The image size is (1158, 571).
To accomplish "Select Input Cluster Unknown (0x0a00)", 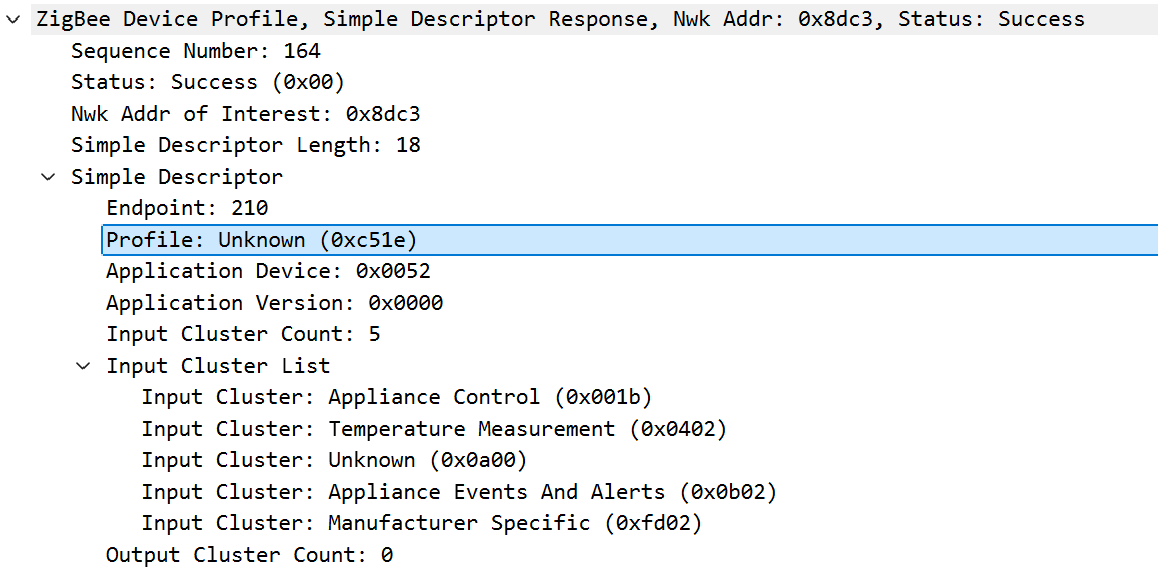I will (335, 460).
